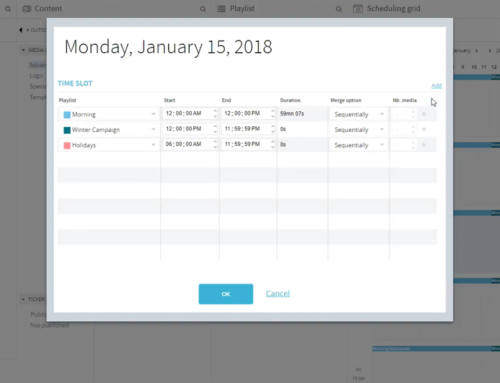This screenshot has height=383, width=500.
Task: Switch to Content tab in background window
Action: click(42, 9)
